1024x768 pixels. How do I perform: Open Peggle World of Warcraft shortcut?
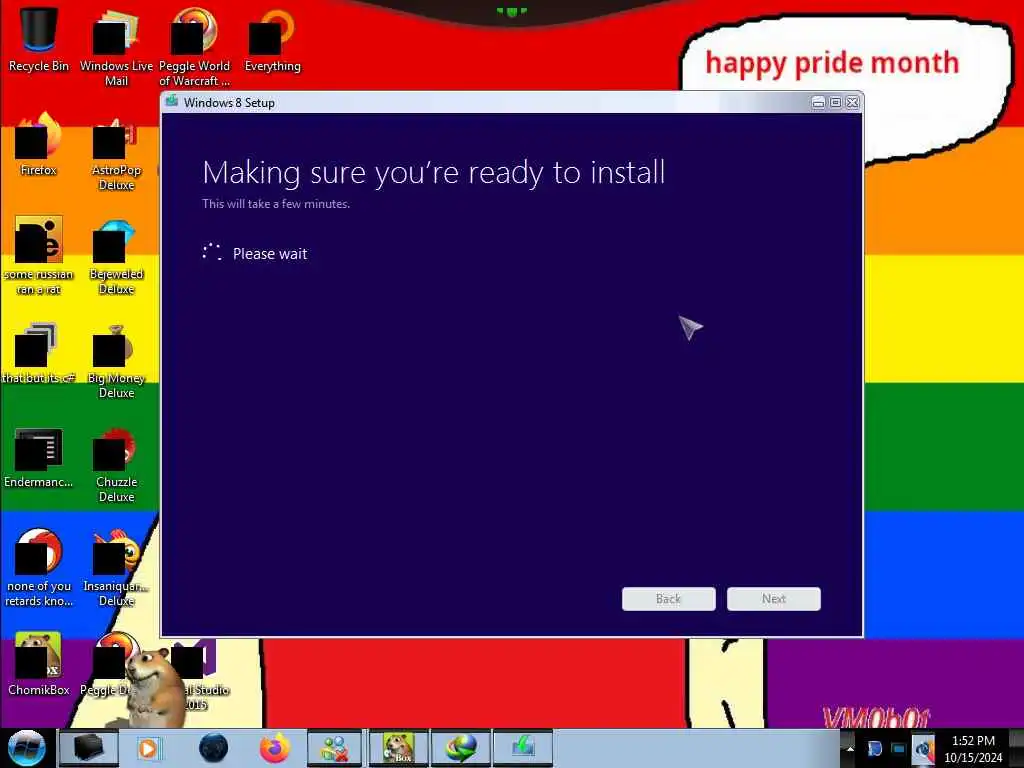click(194, 47)
